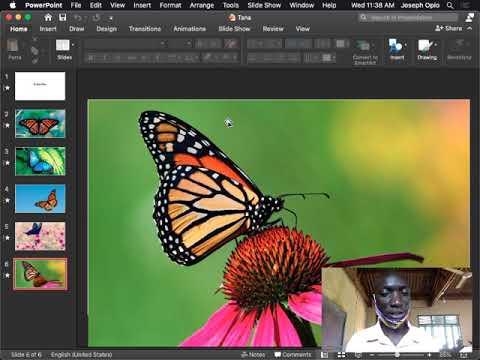Click the Spotlight magnifier icon in menu bar
The height and width of the screenshot is (360, 480).
(x=450, y=5)
